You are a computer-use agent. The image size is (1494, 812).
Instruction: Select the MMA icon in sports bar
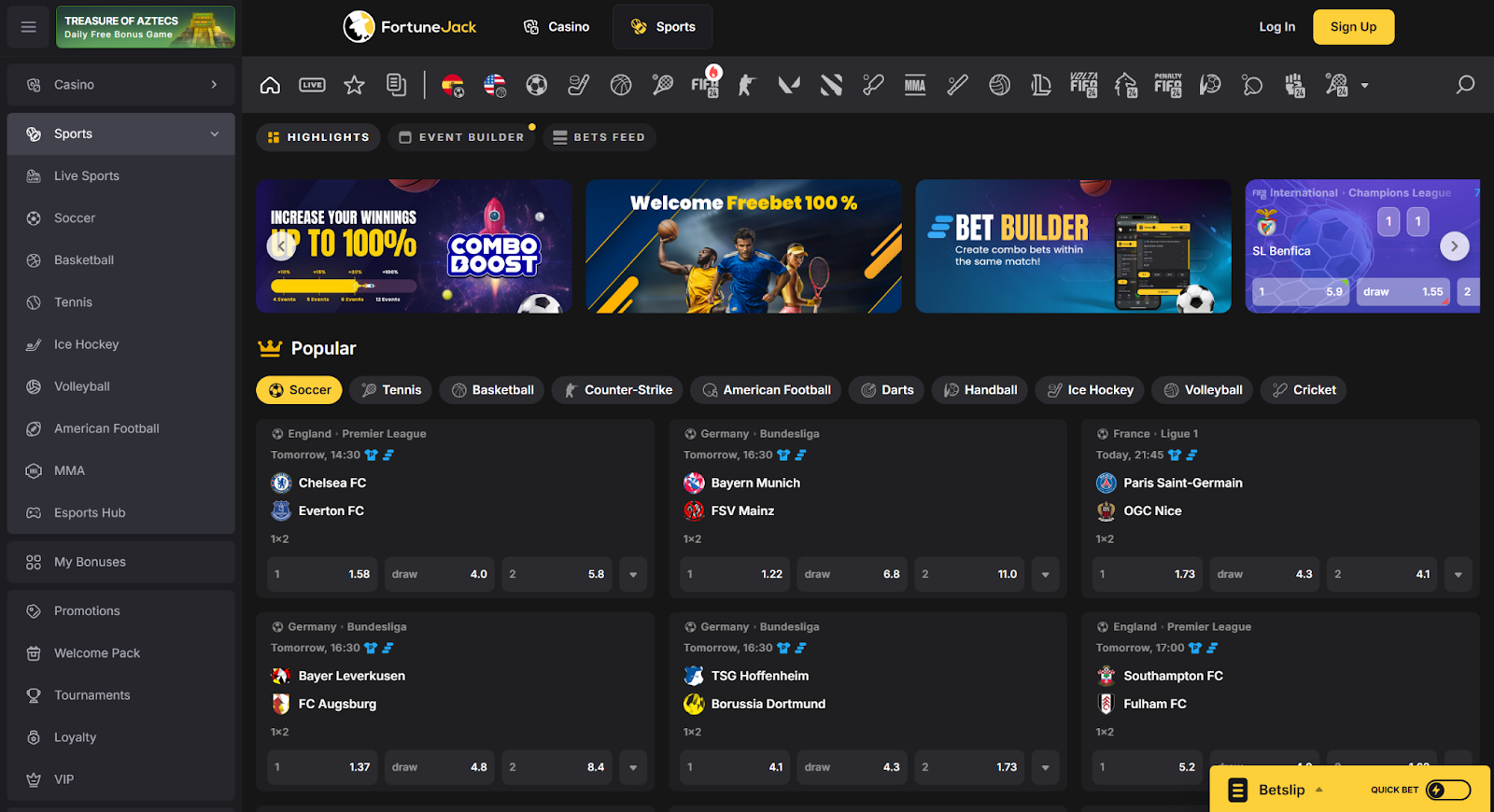[x=915, y=85]
